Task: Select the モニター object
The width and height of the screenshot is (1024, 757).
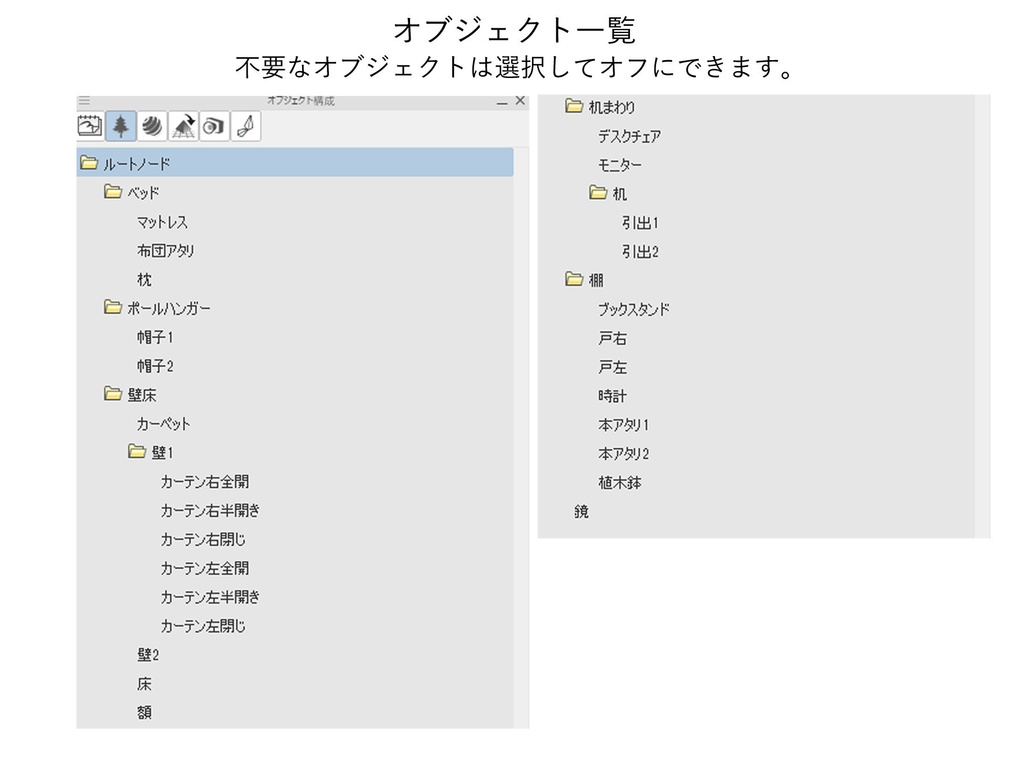Action: tap(619, 164)
